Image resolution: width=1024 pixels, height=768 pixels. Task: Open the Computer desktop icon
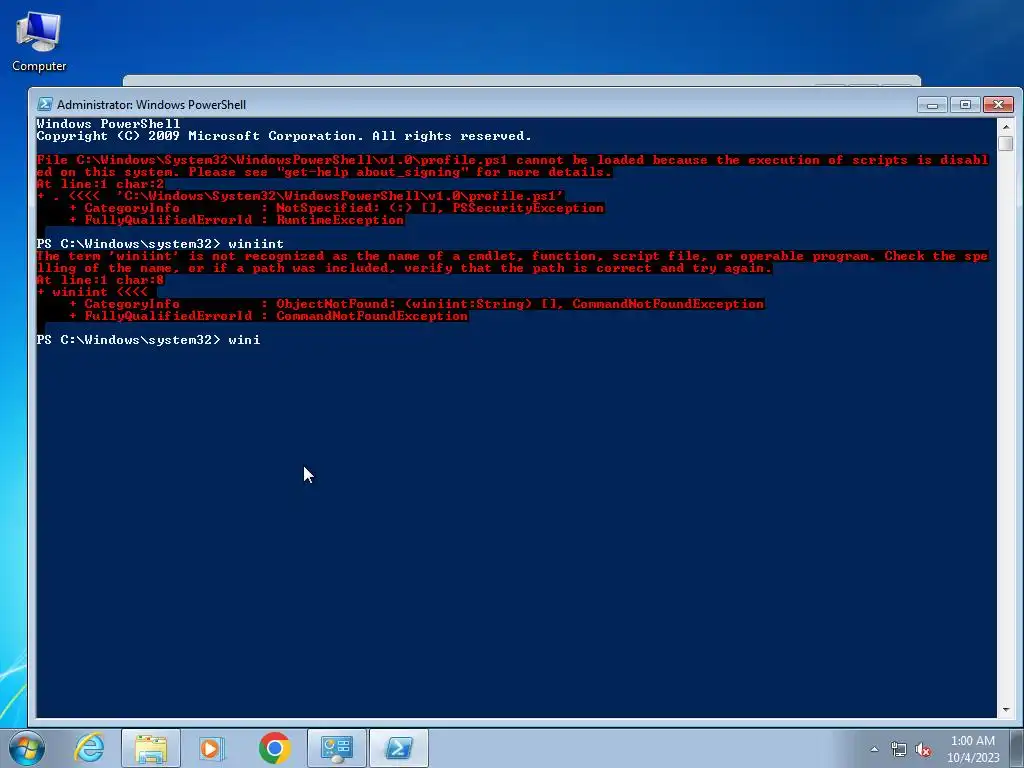coord(39,42)
